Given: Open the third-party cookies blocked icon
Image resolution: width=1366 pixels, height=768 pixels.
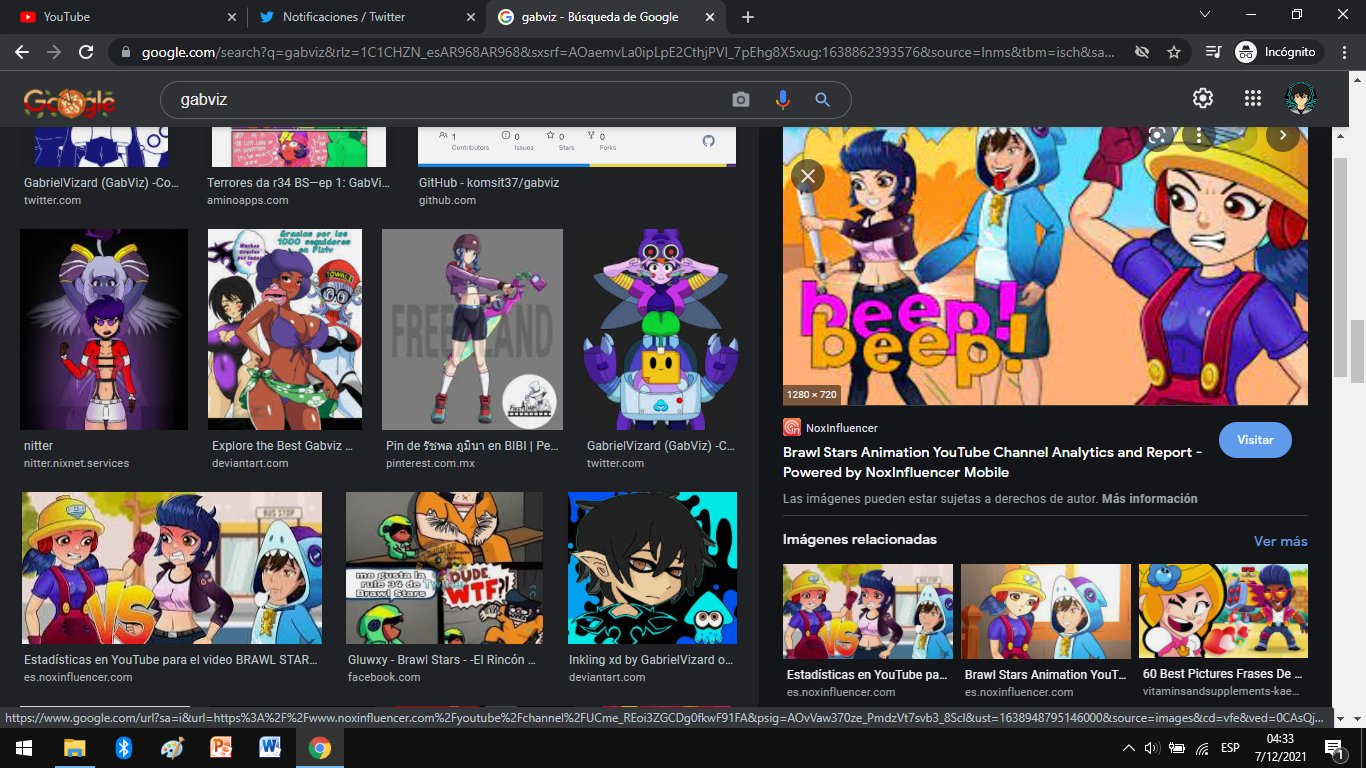Looking at the screenshot, I should coord(1141,52).
